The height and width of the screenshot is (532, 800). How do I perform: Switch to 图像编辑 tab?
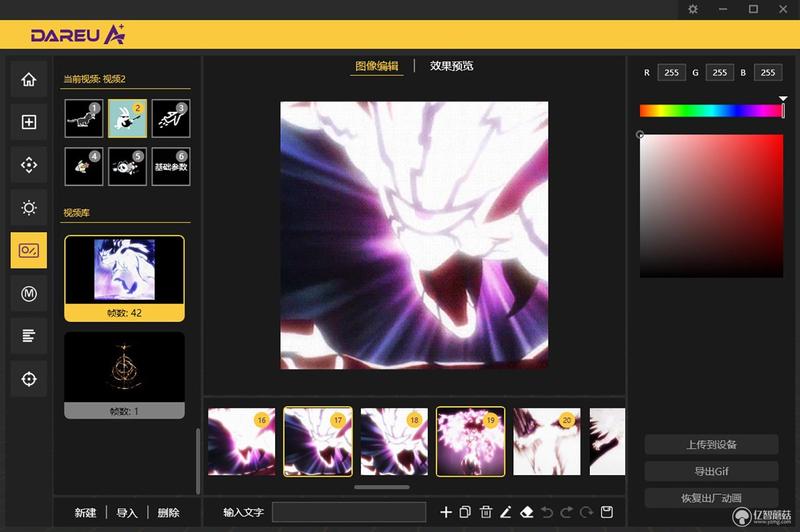click(377, 66)
